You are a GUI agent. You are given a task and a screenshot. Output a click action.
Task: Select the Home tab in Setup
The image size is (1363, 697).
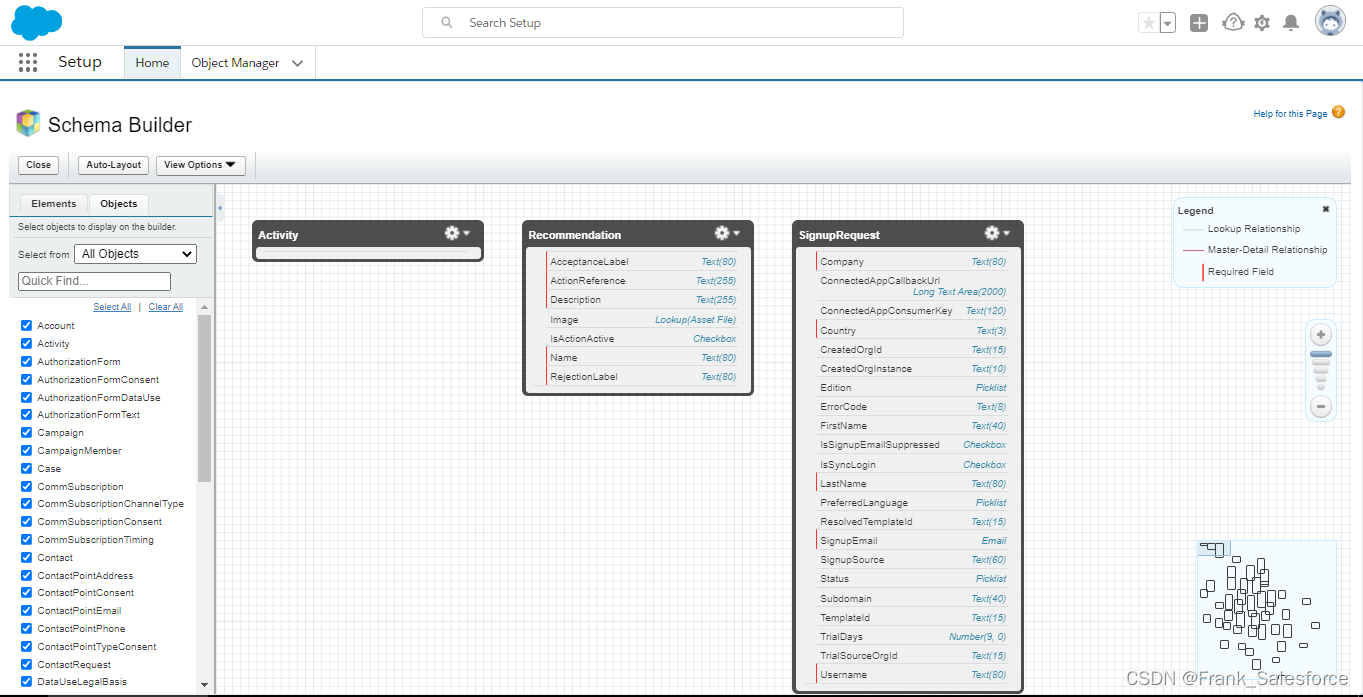coord(151,62)
